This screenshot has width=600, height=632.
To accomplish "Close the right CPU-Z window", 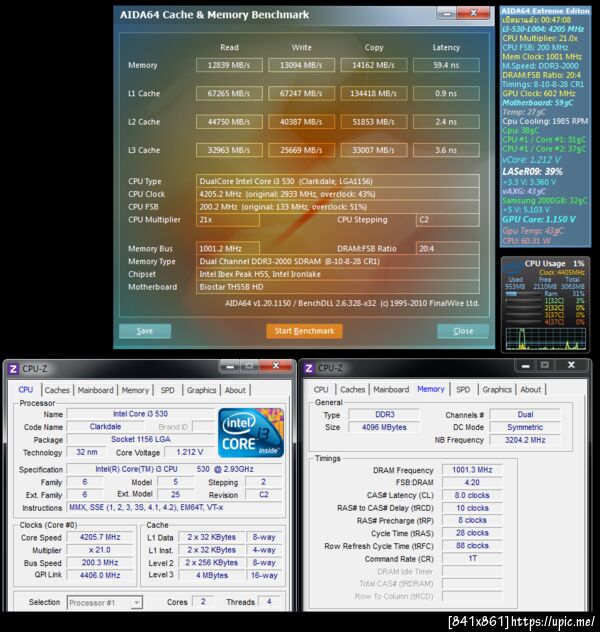I will click(x=571, y=365).
